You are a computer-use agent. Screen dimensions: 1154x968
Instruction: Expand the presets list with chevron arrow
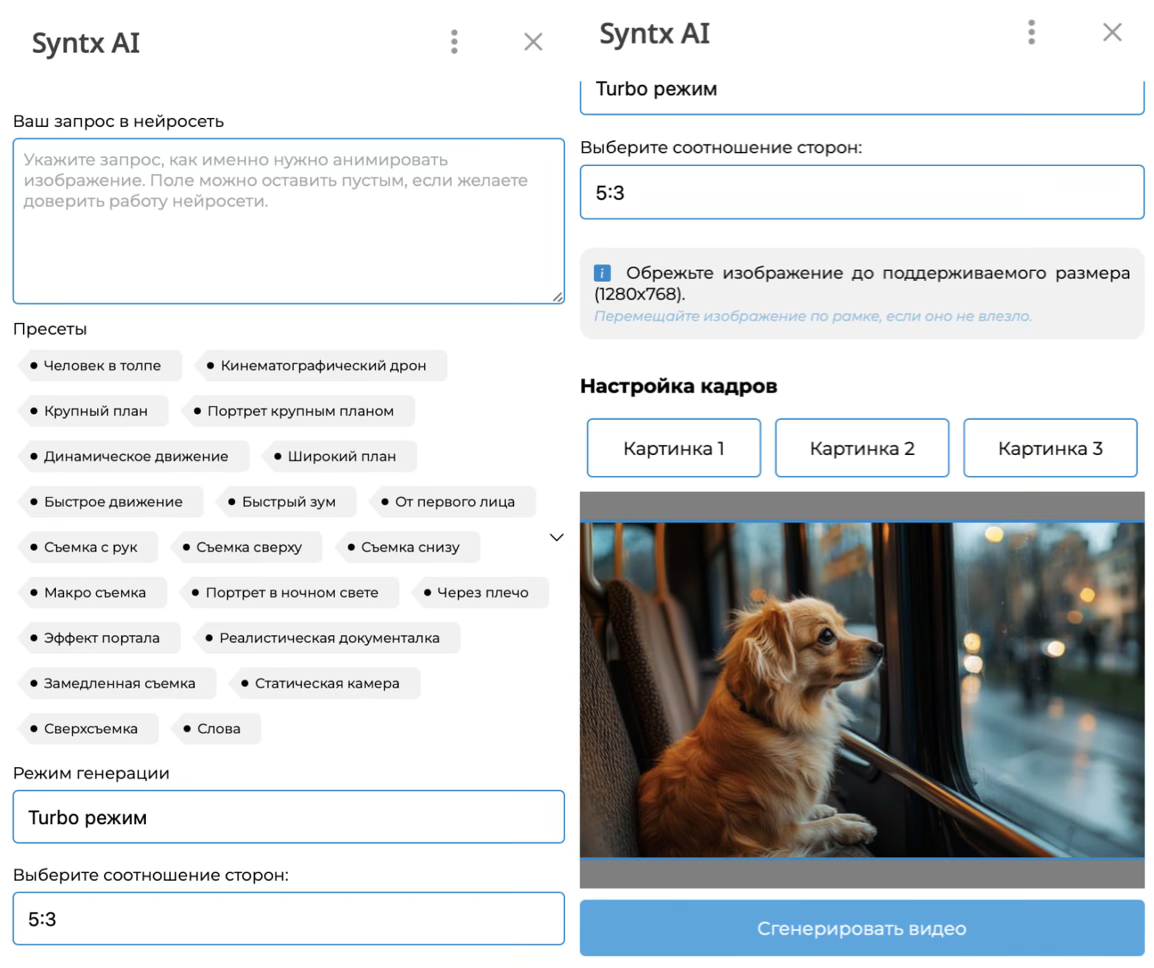pos(557,538)
